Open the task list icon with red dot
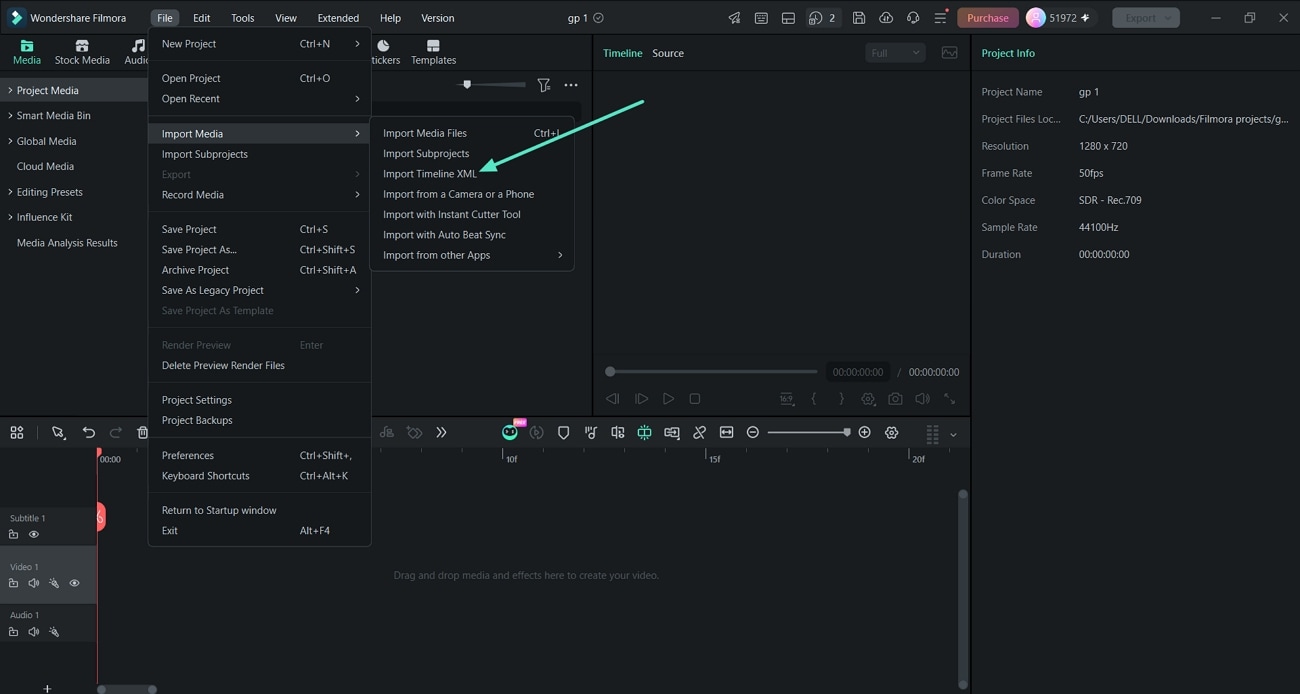This screenshot has height=694, width=1300. coord(940,18)
